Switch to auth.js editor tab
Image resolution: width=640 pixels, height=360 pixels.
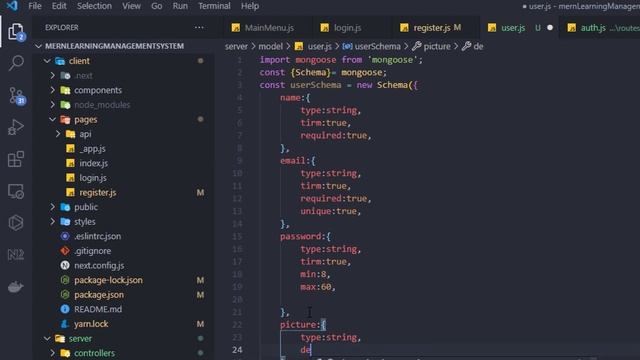tap(600, 28)
